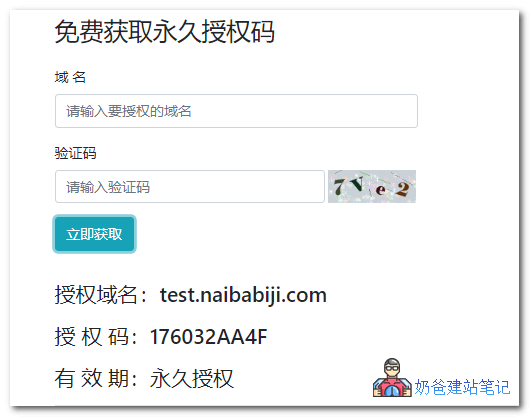Image resolution: width=530 pixels, height=417 pixels.
Task: Click the red car in watermark logo
Action: tap(392, 387)
